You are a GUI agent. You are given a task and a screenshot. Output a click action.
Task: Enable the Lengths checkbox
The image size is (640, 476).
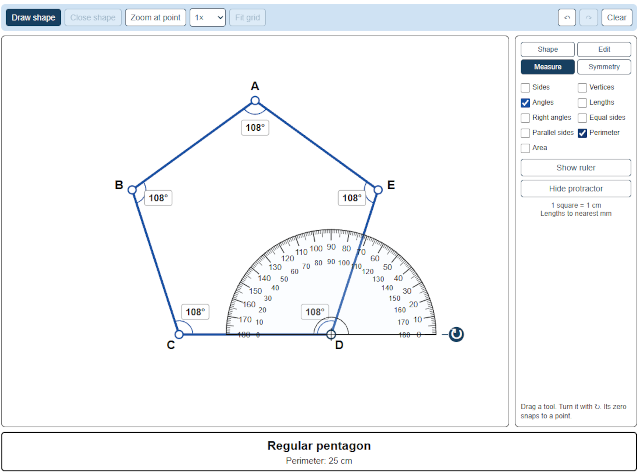[x=582, y=103]
